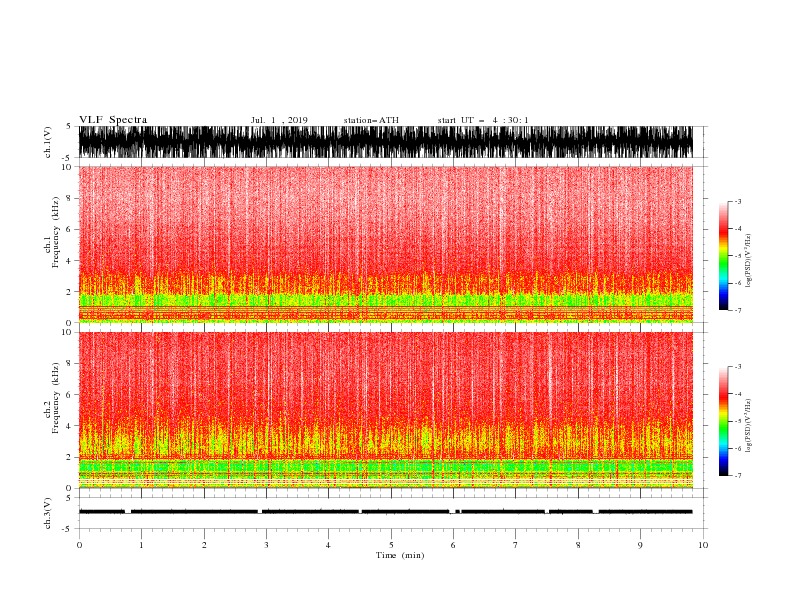The width and height of the screenshot is (792, 612).
Task: Click the 'station=ATH' label
Action: coord(371,120)
